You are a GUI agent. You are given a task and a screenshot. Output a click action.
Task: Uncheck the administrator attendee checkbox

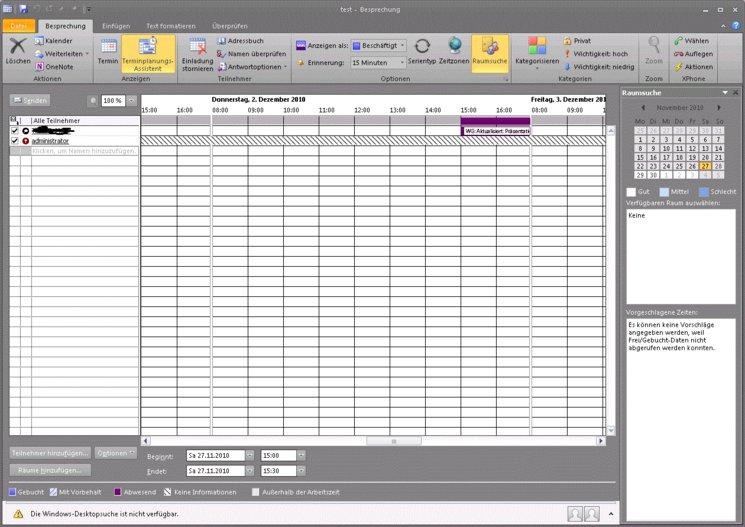tap(15, 141)
